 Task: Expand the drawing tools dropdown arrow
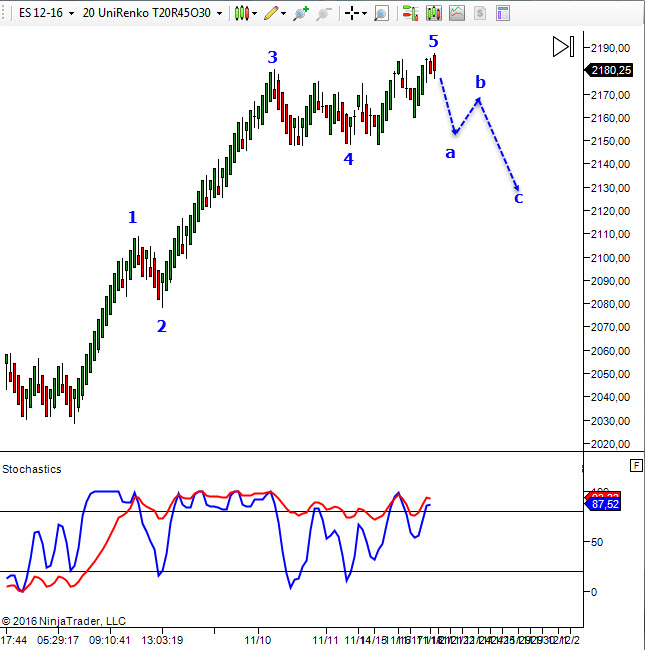coord(284,14)
